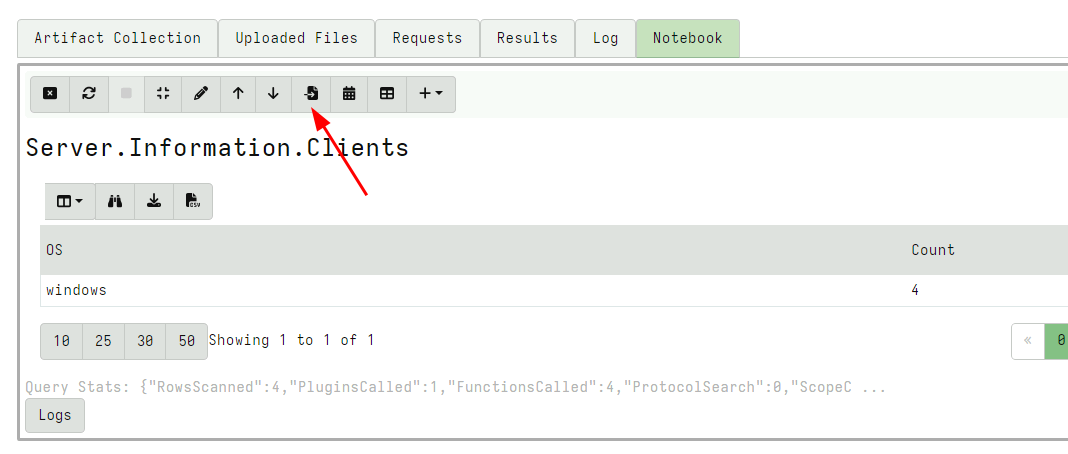Open the plus add-cell dropdown

[x=431, y=94]
